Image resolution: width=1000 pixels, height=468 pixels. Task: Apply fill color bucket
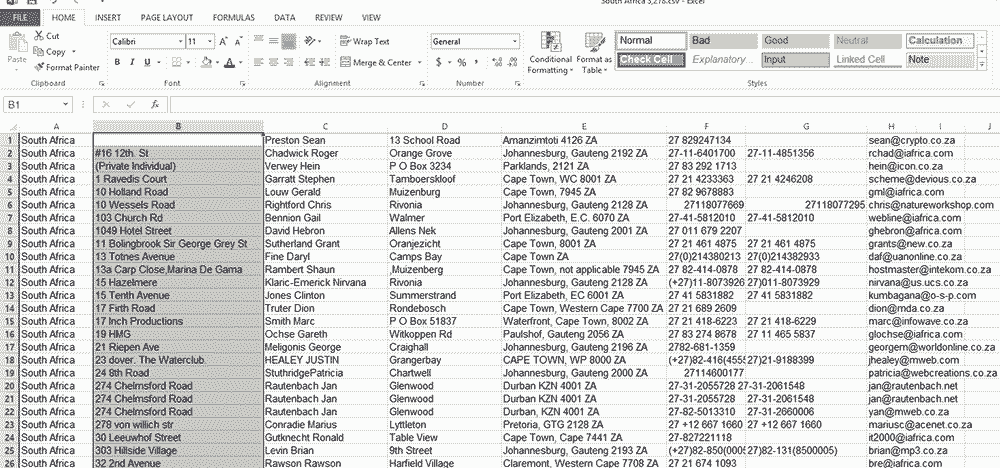click(x=206, y=62)
